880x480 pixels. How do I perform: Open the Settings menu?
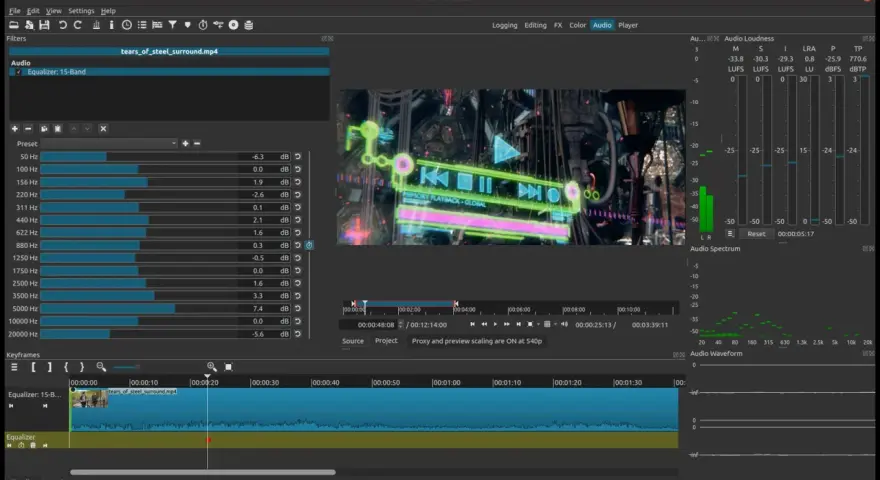[x=81, y=11]
